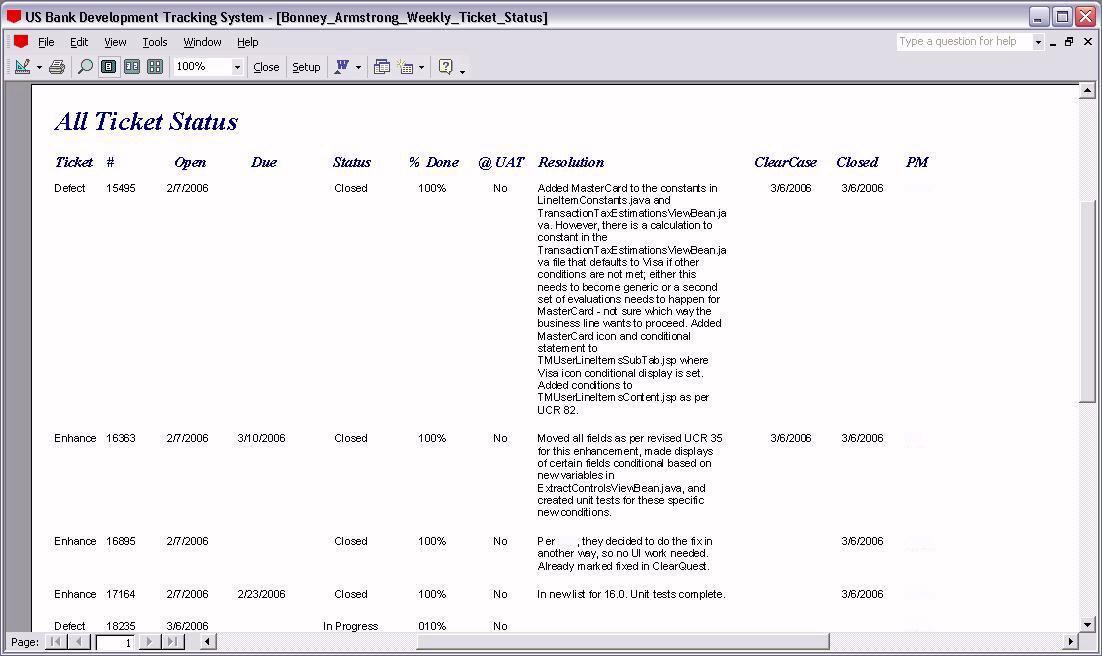Click the OfficeLinks Word icon
This screenshot has height=656, width=1102.
pyautogui.click(x=342, y=67)
